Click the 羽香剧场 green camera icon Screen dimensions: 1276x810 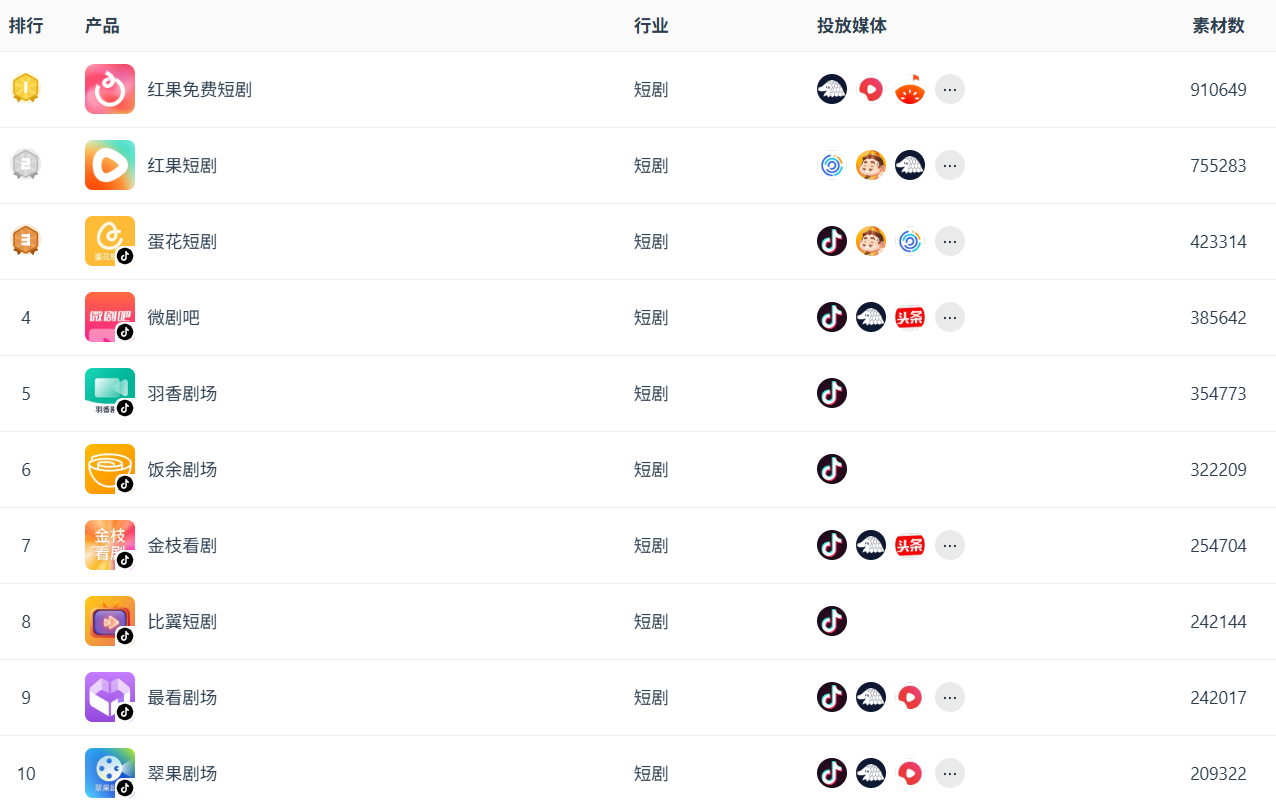coord(110,391)
